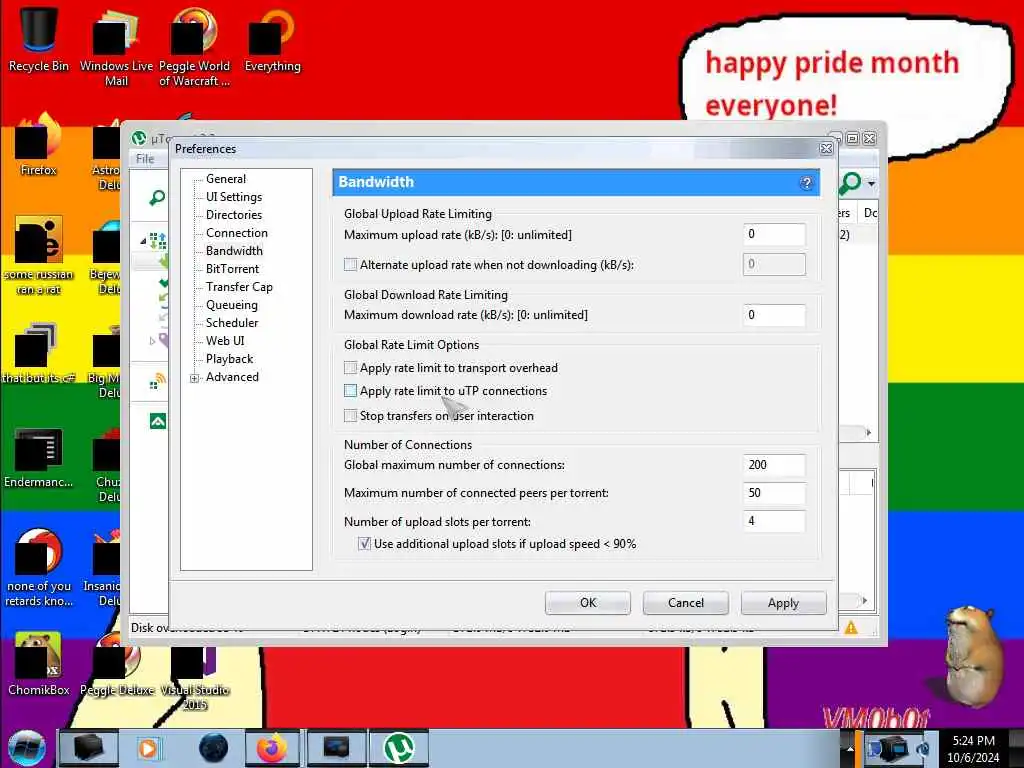Open taskbar clock showing 5:24 PM
1024x768 pixels.
973,748
